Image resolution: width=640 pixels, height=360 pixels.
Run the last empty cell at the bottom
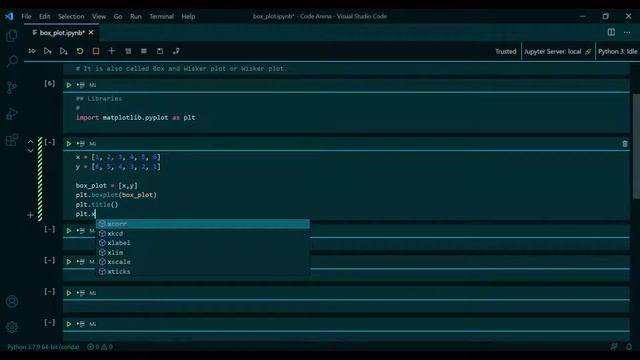(x=69, y=324)
